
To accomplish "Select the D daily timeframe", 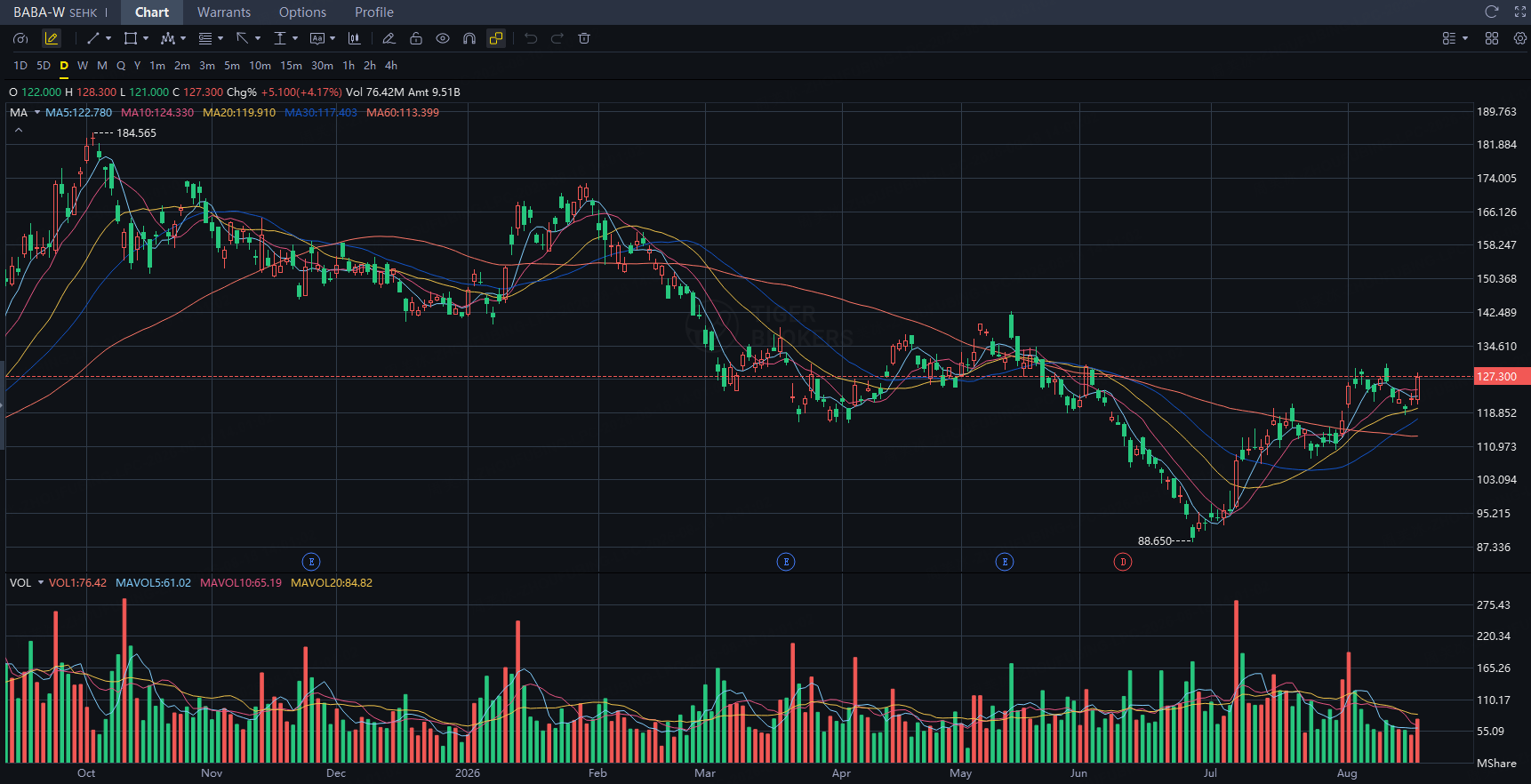I will coord(64,66).
